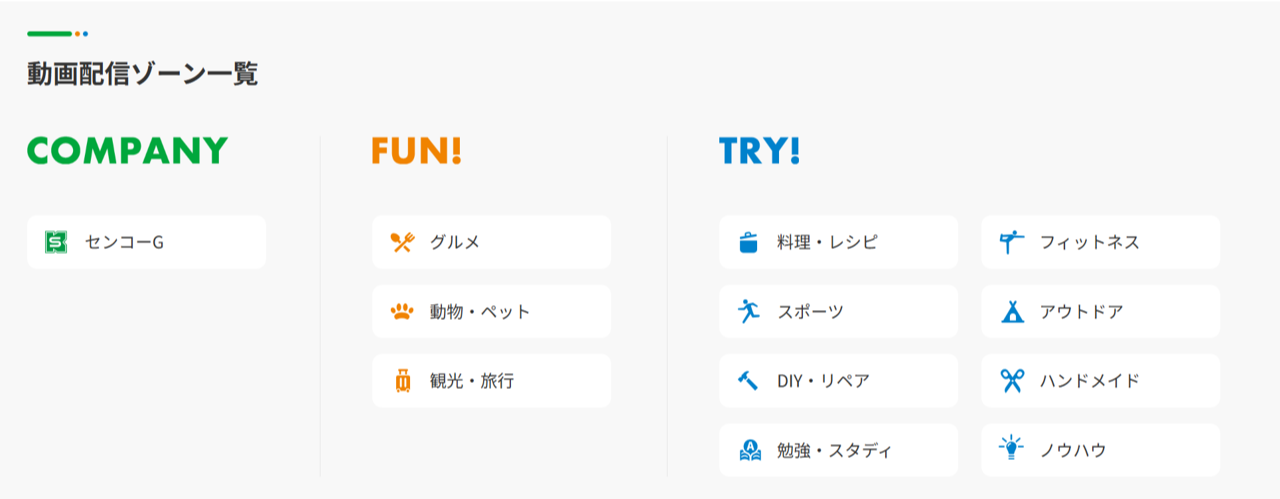Click the blue tent outdoor icon

click(x=1012, y=312)
